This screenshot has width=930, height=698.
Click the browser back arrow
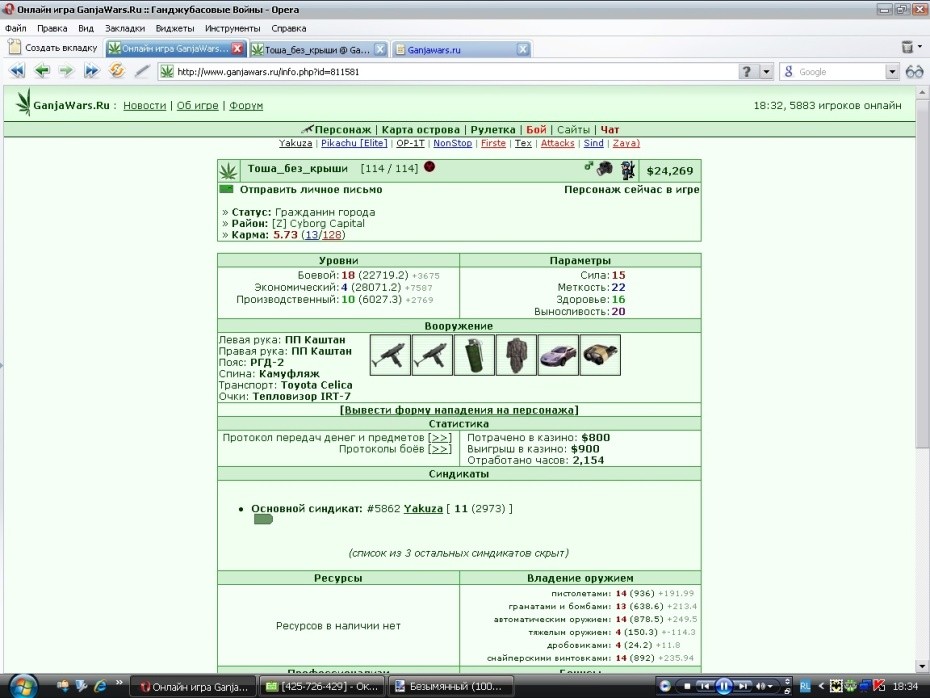pos(42,71)
